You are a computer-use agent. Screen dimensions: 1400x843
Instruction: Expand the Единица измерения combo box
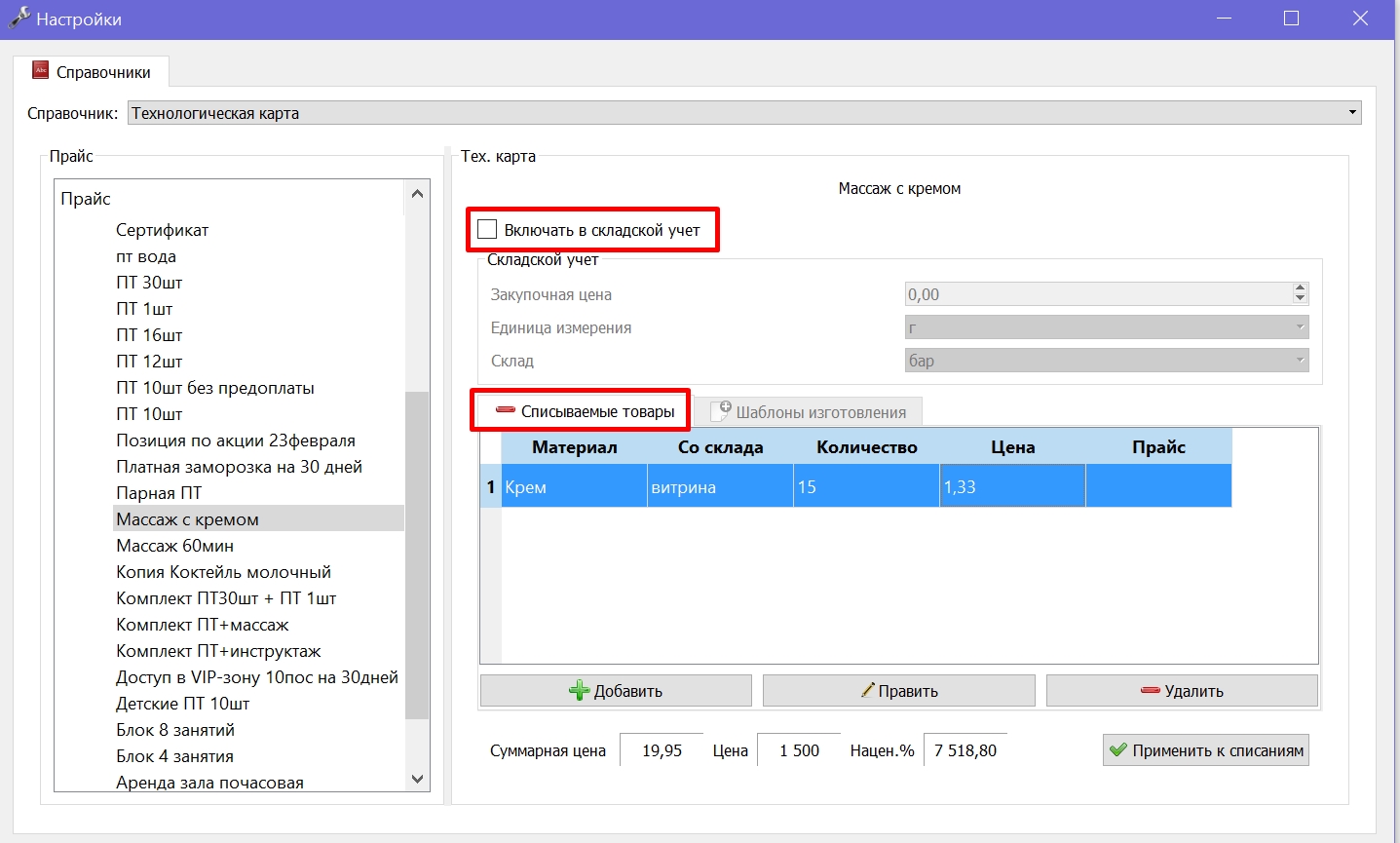pyautogui.click(x=1107, y=327)
